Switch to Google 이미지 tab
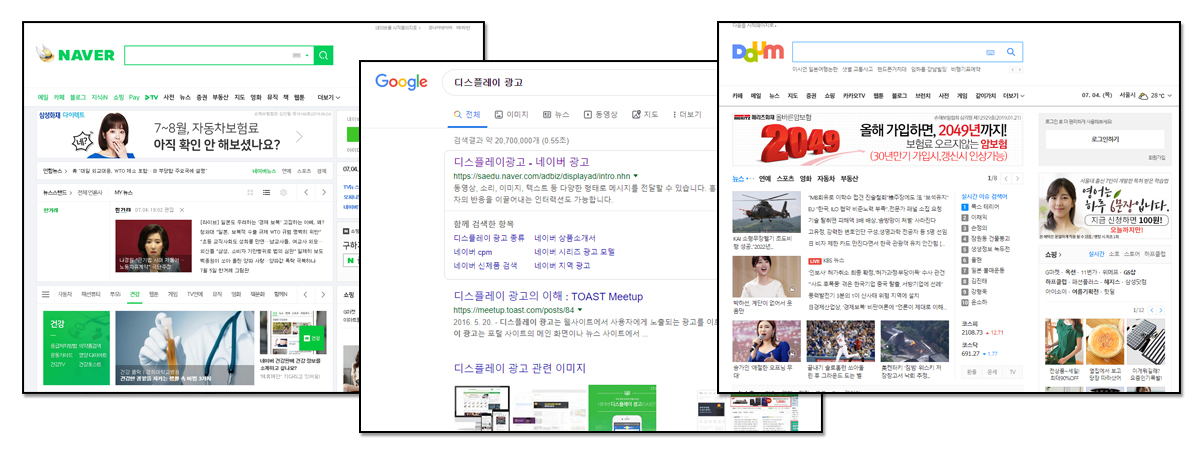 [512, 115]
